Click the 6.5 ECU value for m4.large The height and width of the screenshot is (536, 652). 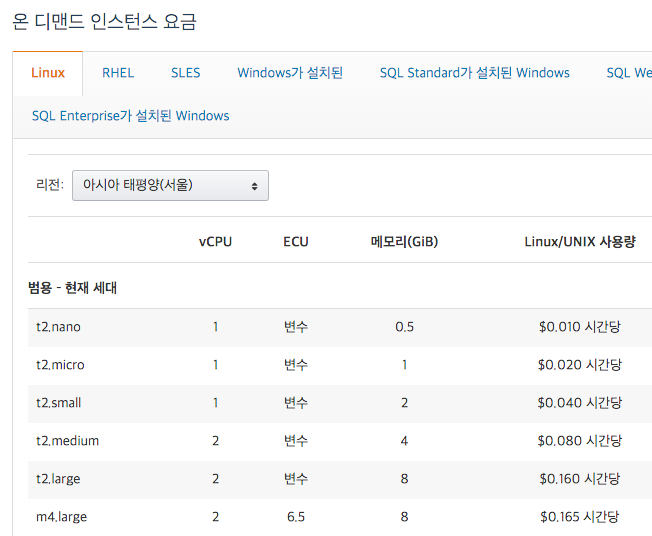(296, 517)
